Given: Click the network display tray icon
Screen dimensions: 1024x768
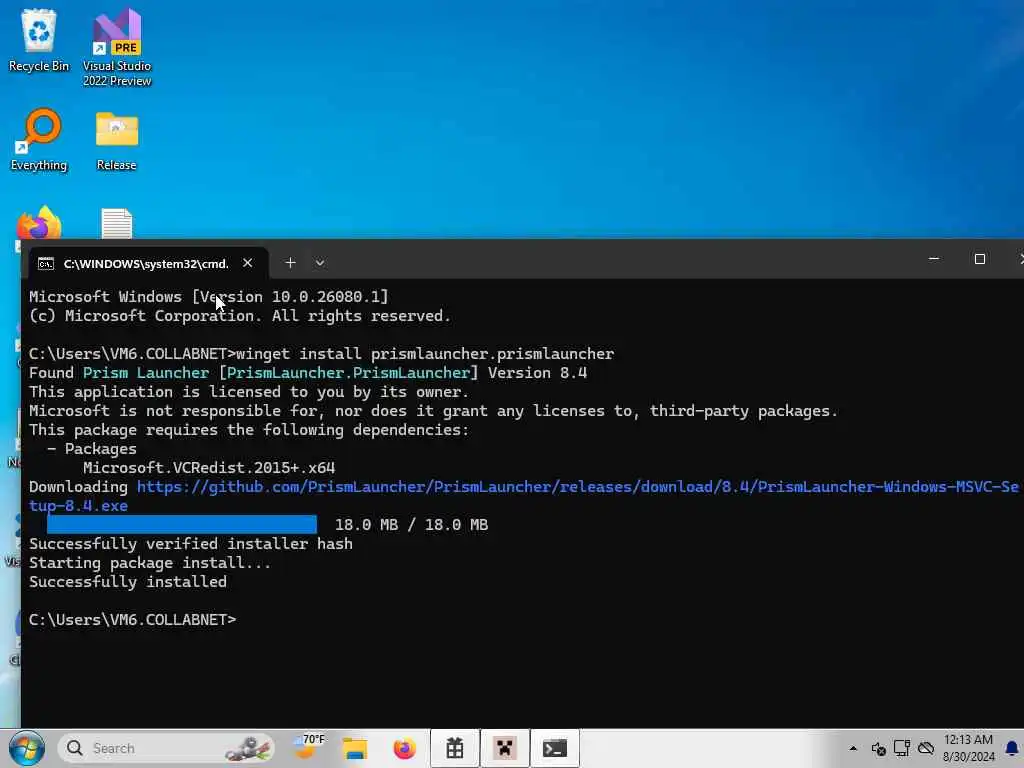Looking at the screenshot, I should click(x=902, y=748).
